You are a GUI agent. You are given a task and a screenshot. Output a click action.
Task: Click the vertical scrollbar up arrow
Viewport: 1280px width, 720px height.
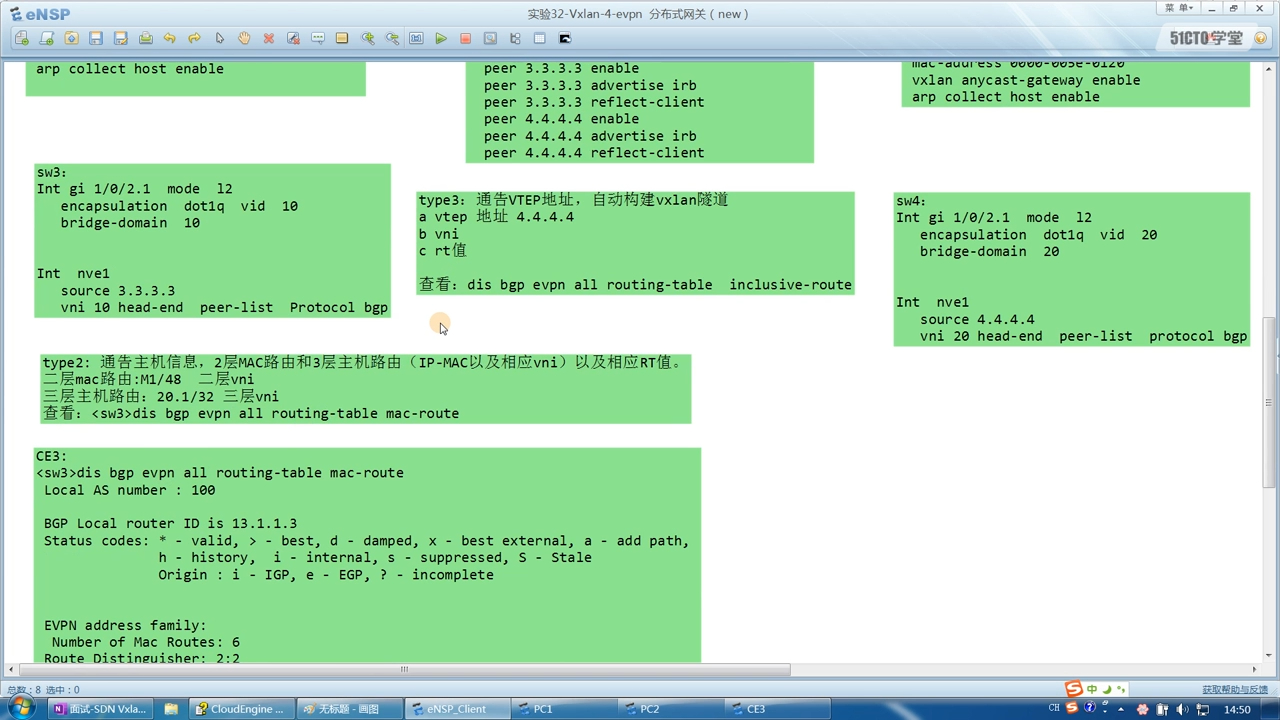1270,67
